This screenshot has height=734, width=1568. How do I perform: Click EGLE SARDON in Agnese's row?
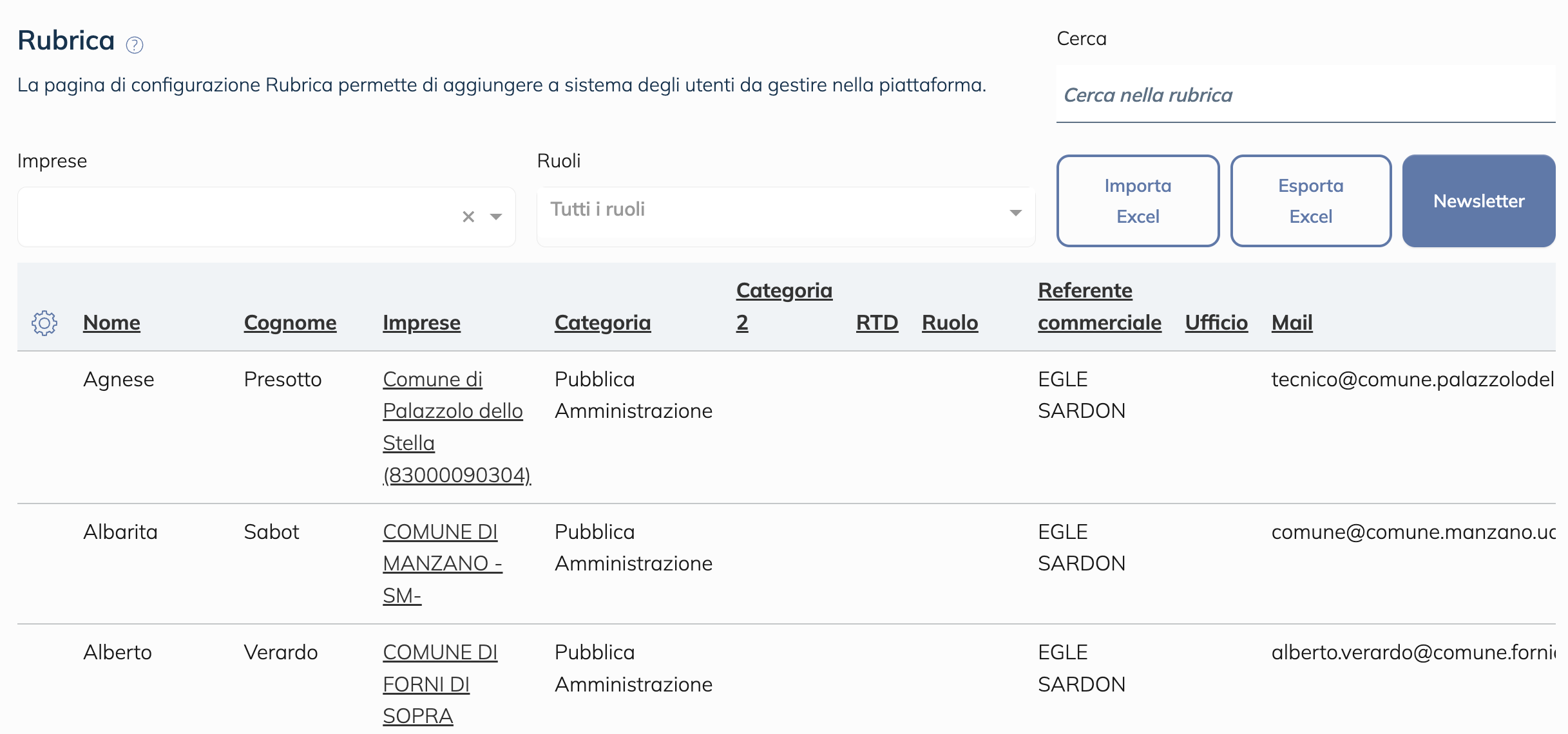1081,395
